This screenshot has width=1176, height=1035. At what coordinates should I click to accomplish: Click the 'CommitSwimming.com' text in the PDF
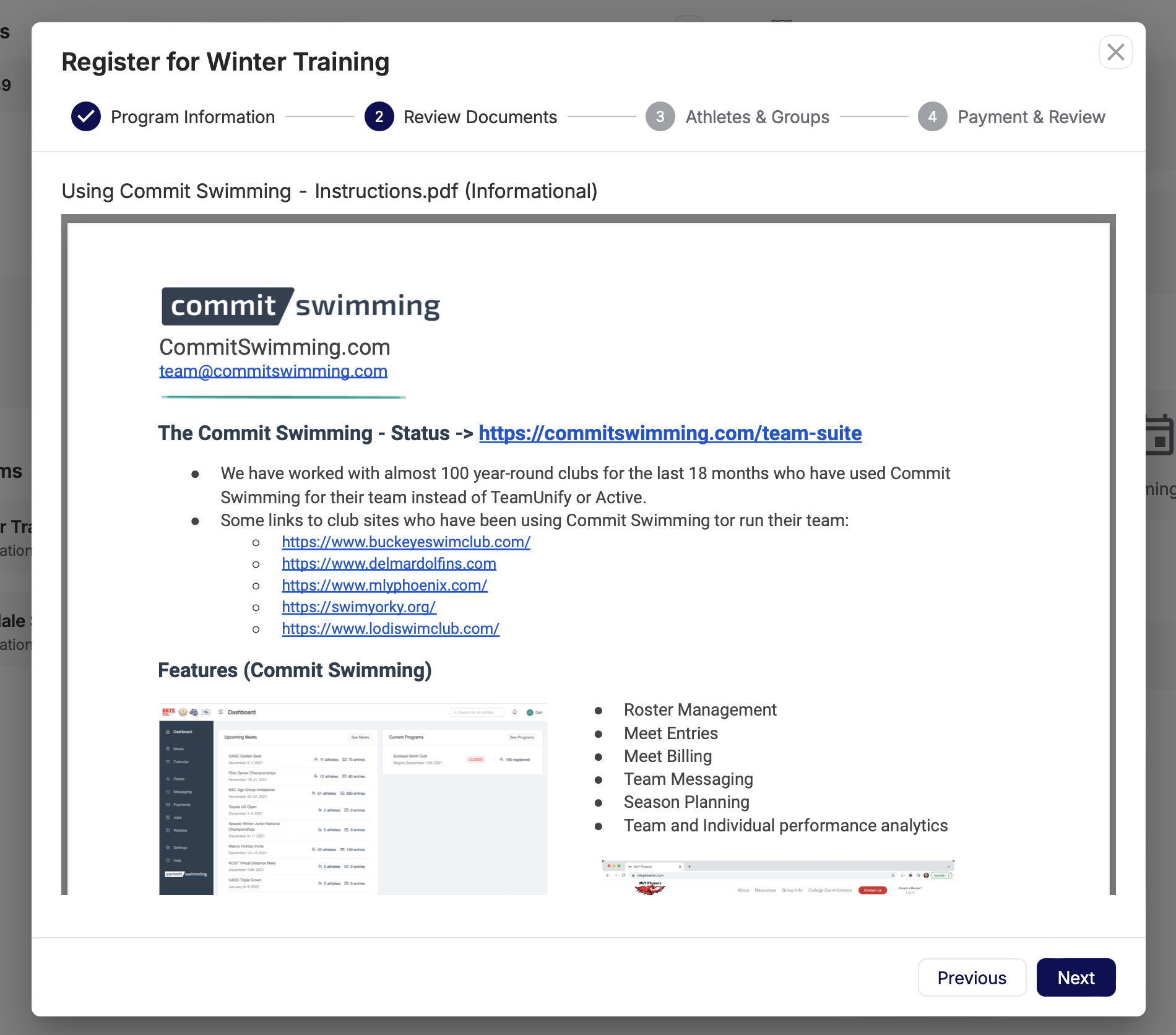pos(275,347)
